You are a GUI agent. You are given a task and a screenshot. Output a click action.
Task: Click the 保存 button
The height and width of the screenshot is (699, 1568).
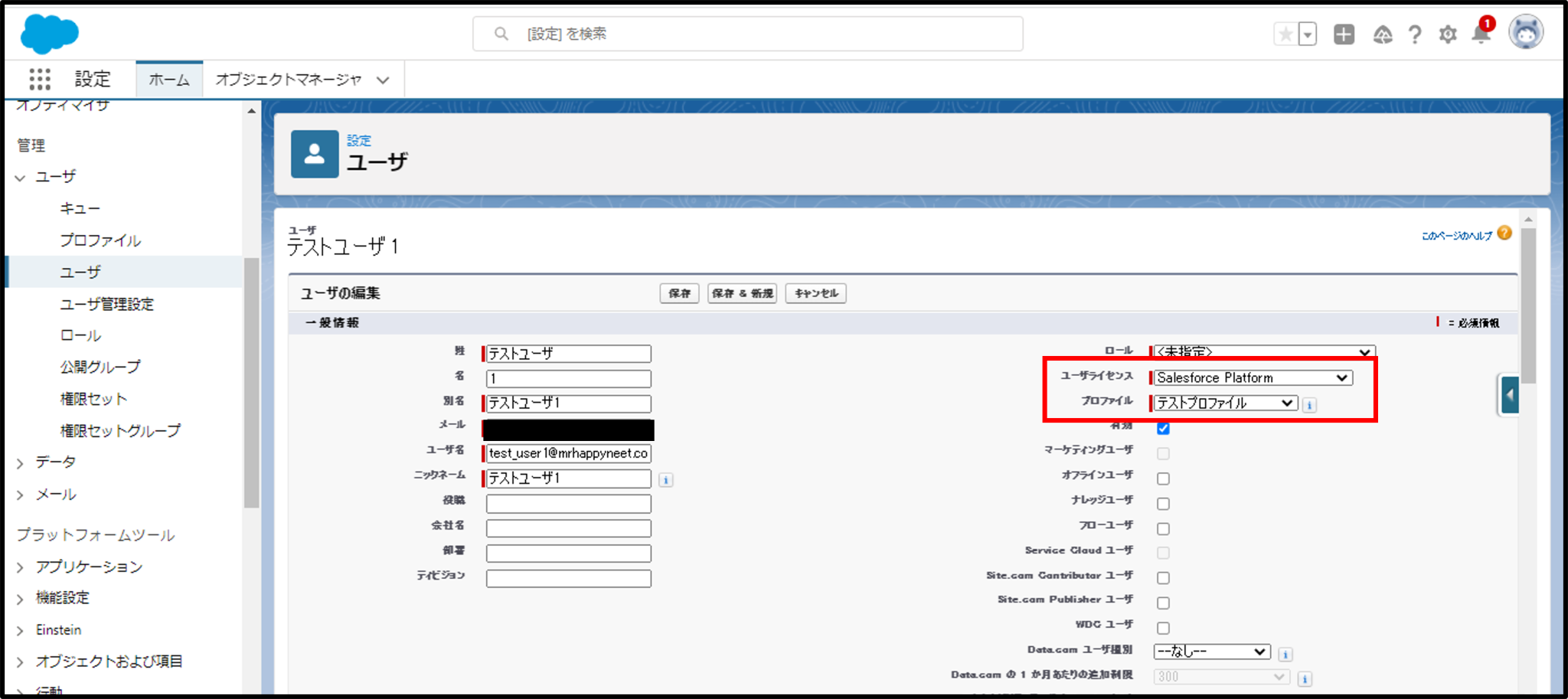pyautogui.click(x=678, y=292)
